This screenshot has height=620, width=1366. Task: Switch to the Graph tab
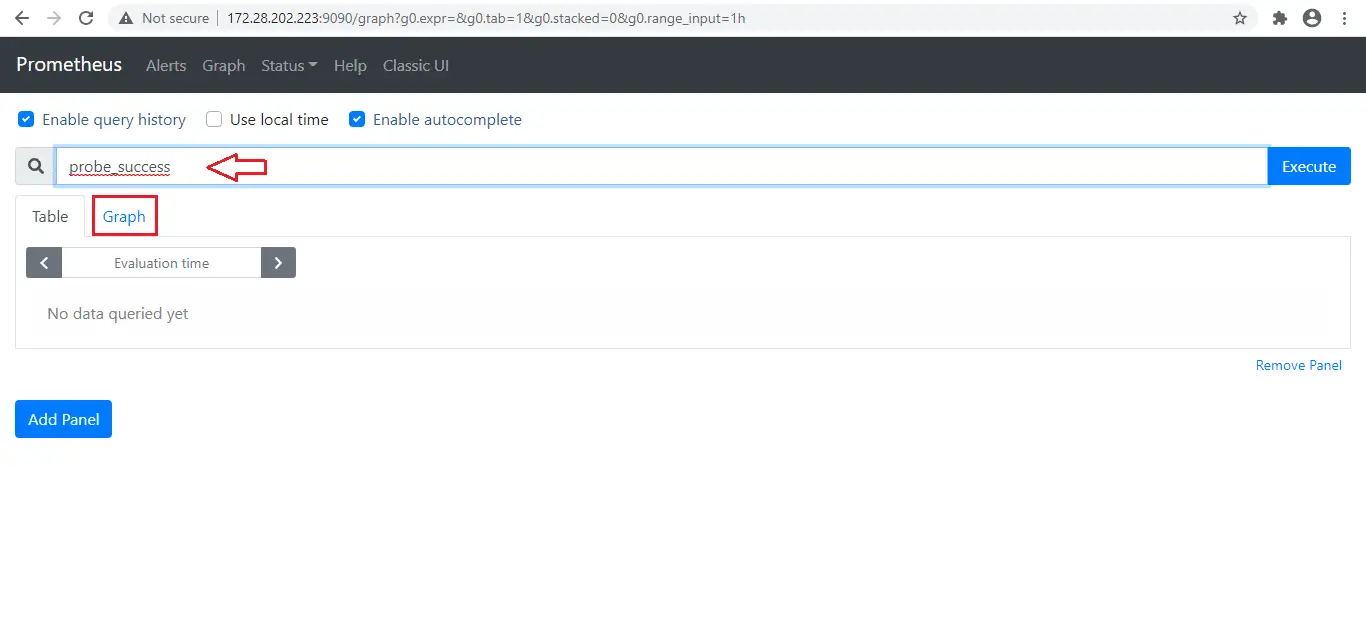click(124, 216)
